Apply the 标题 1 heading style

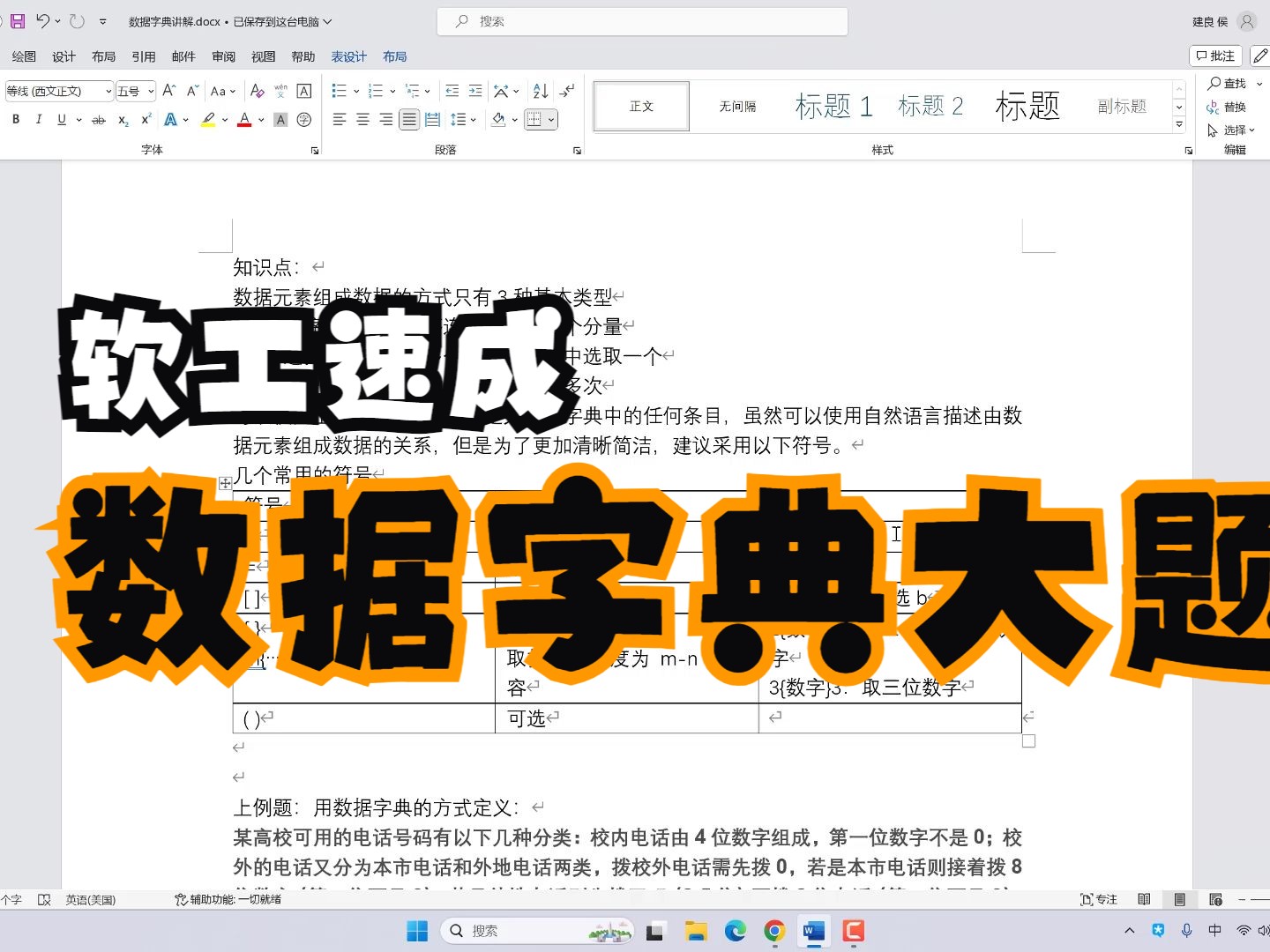[833, 106]
